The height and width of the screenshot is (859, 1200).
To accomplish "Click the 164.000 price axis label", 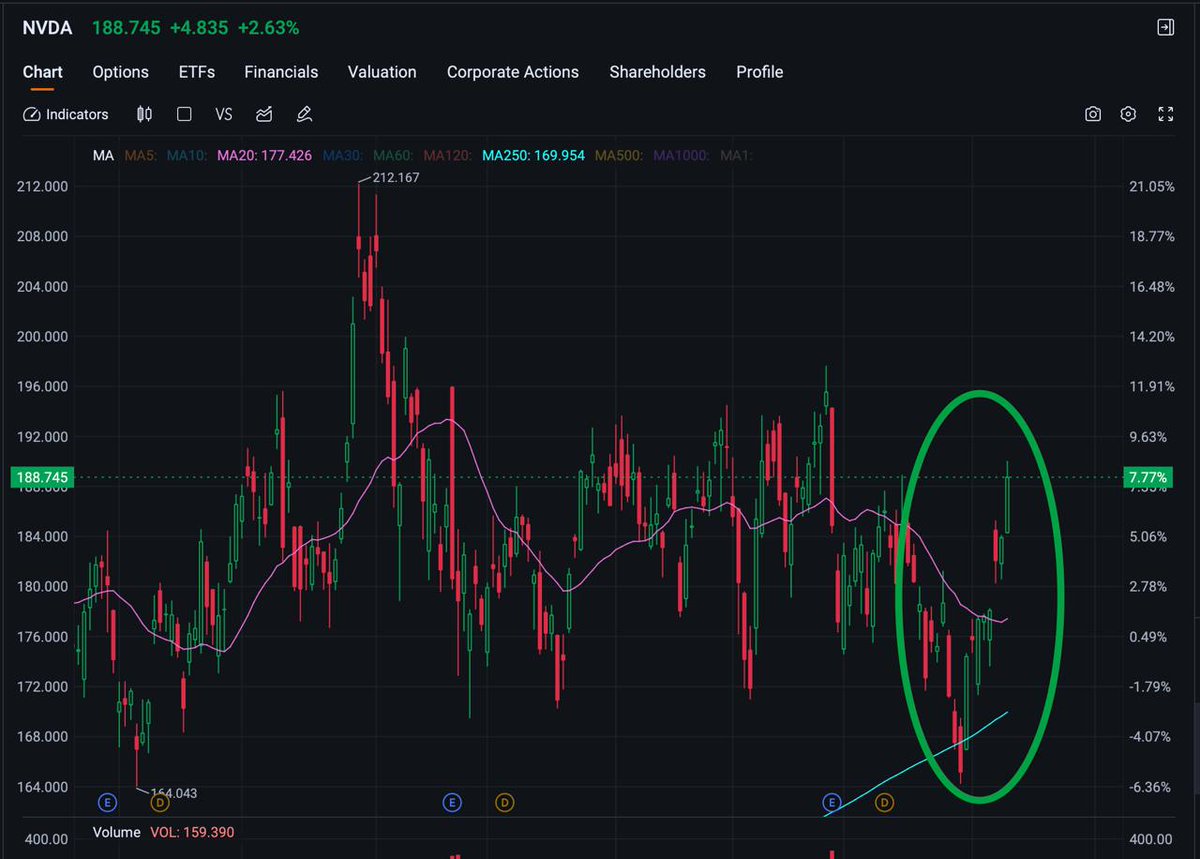I will (x=43, y=787).
